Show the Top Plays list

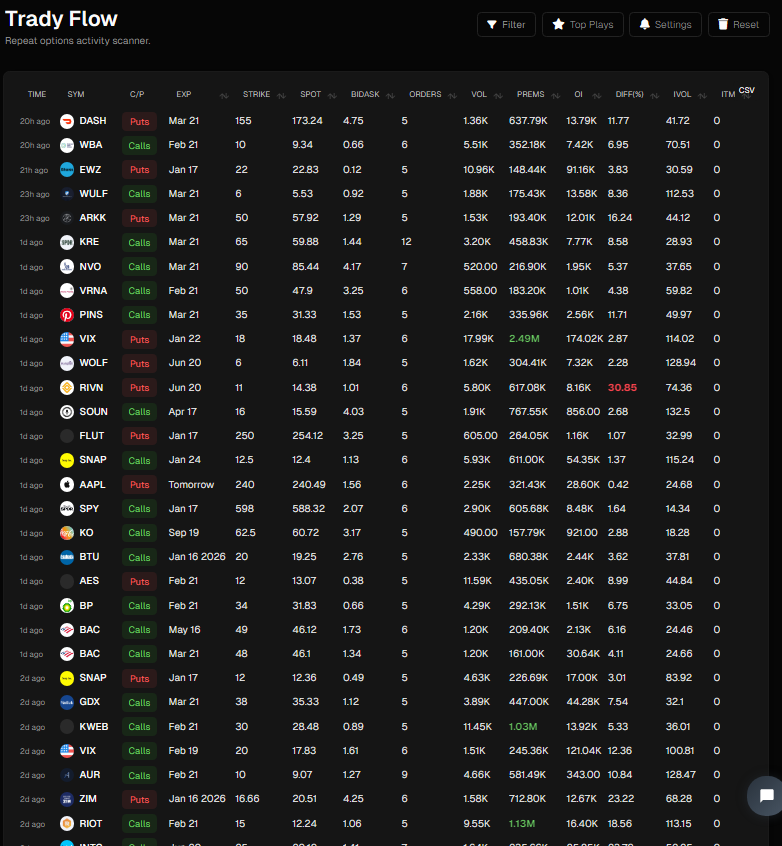pos(583,25)
